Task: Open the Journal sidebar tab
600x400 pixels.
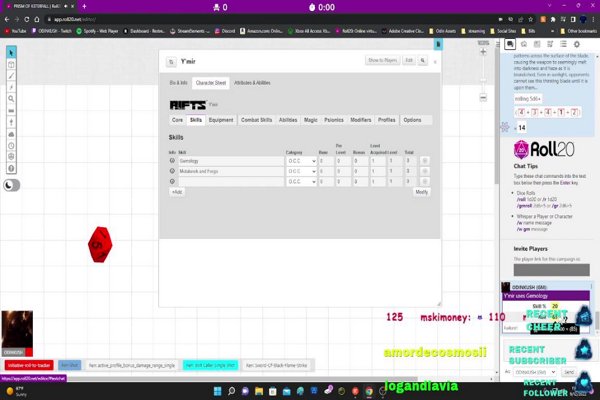Action: pyautogui.click(x=537, y=44)
